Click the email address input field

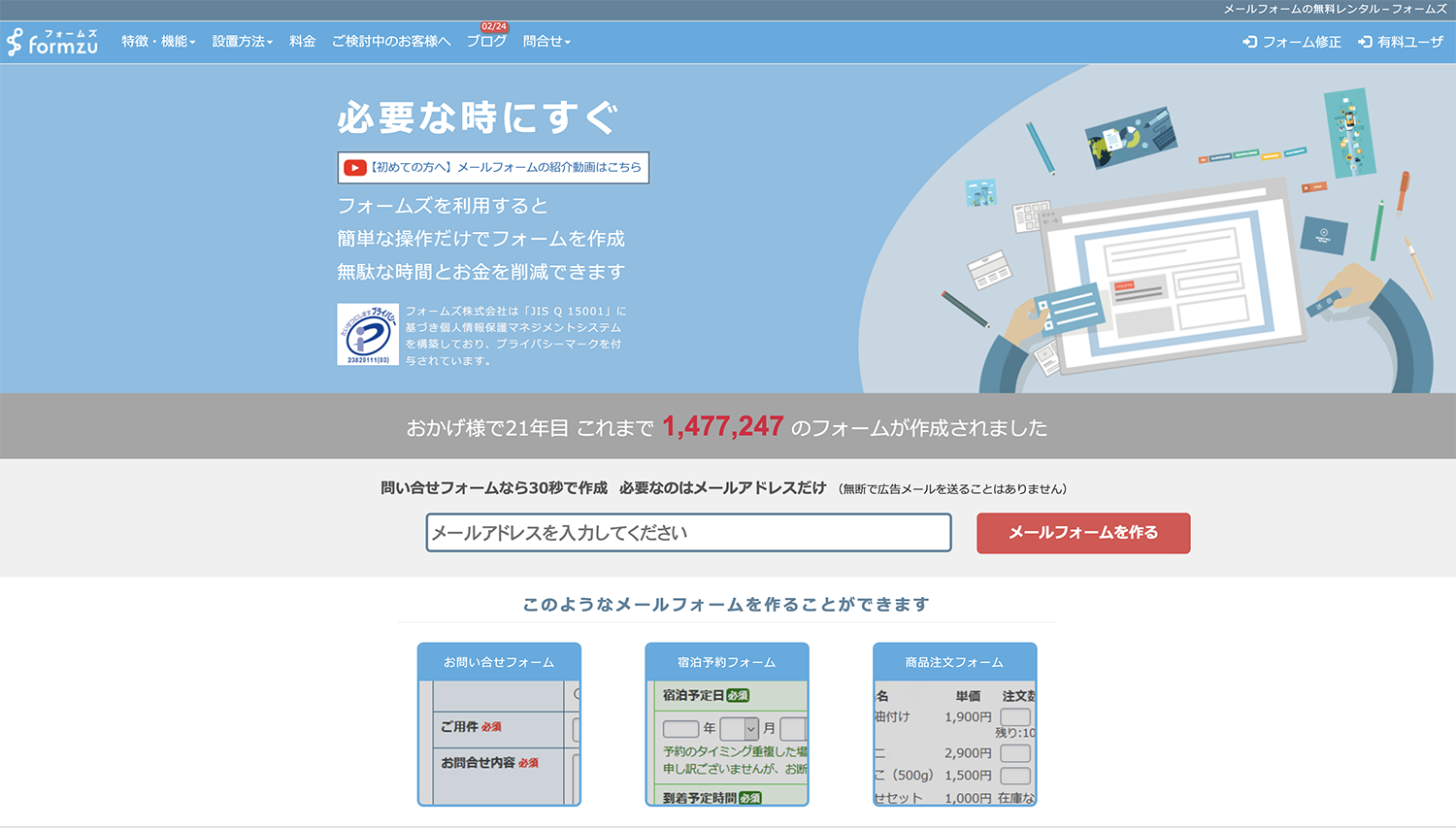688,533
